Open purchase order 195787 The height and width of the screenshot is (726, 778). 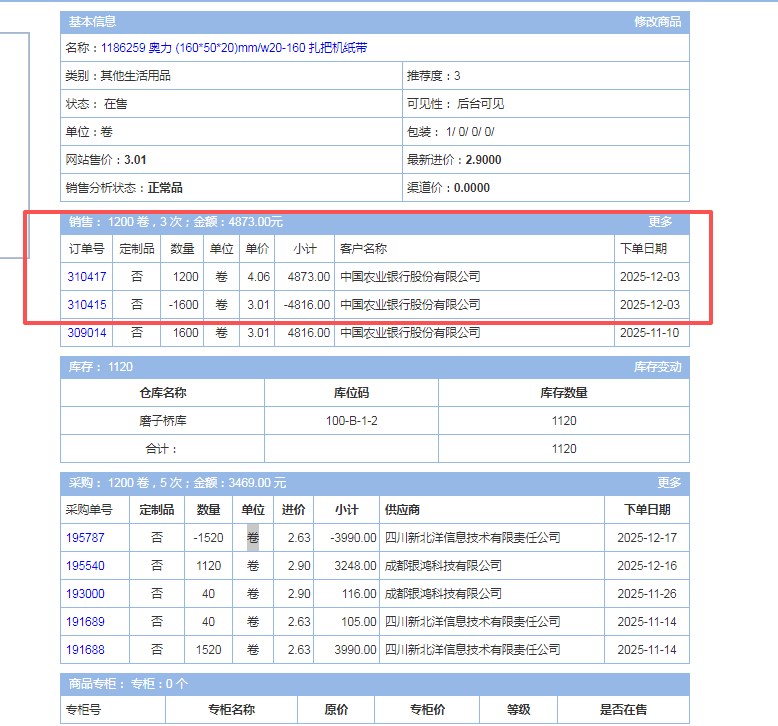tap(85, 538)
